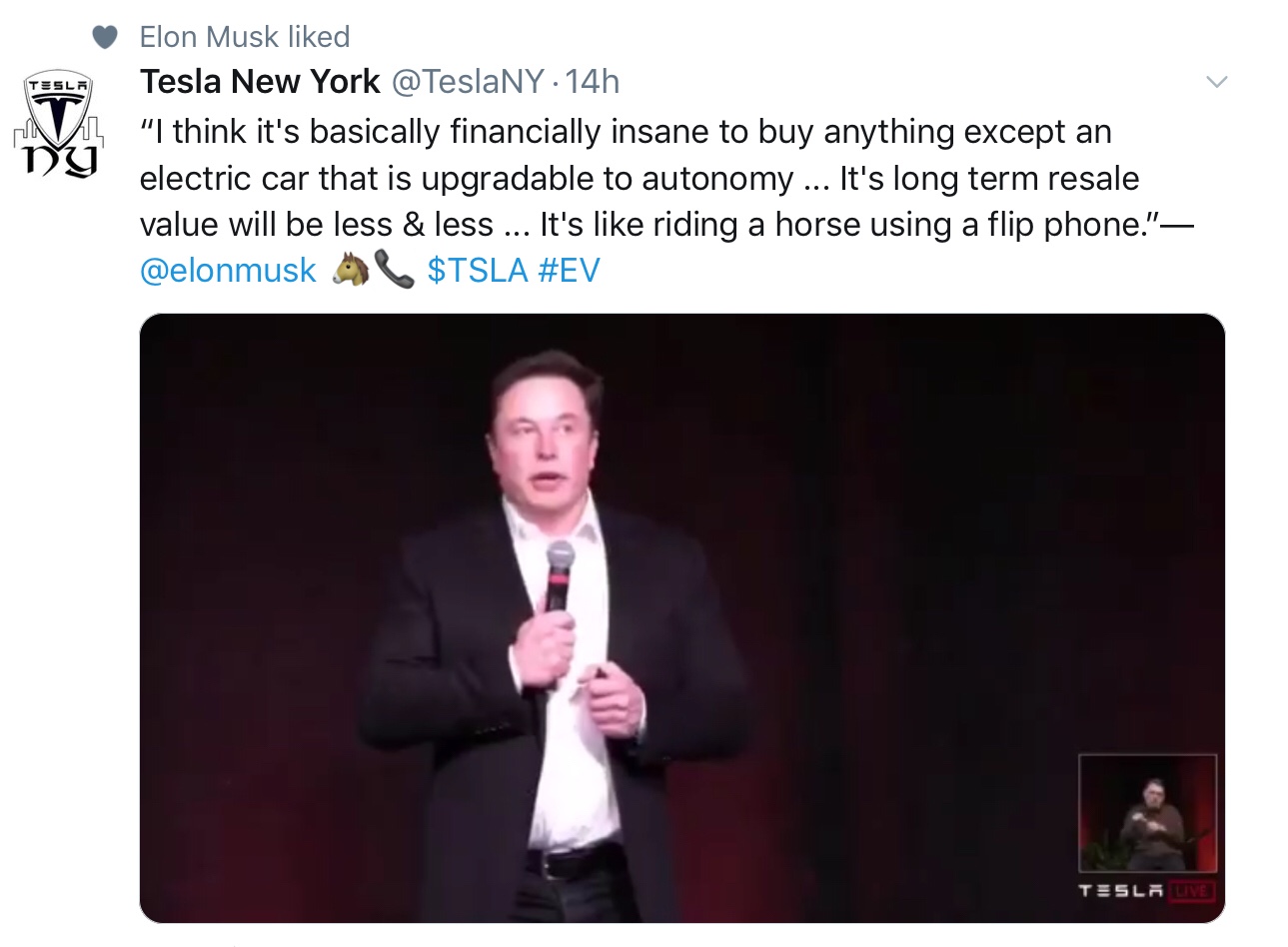Play the embedded Tesla video
The height and width of the screenshot is (947, 1288).
tap(681, 617)
